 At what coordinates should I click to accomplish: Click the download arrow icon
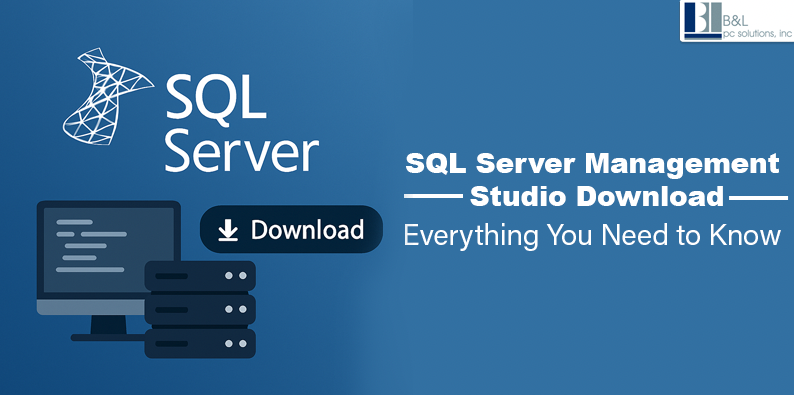pyautogui.click(x=228, y=230)
